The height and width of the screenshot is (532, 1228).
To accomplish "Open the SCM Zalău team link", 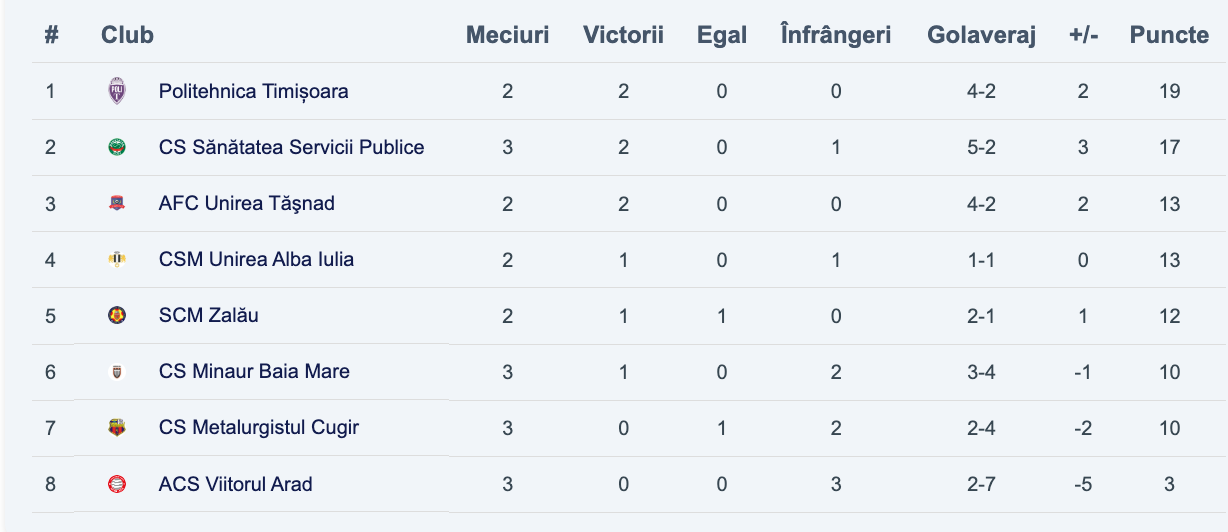I will tap(209, 315).
